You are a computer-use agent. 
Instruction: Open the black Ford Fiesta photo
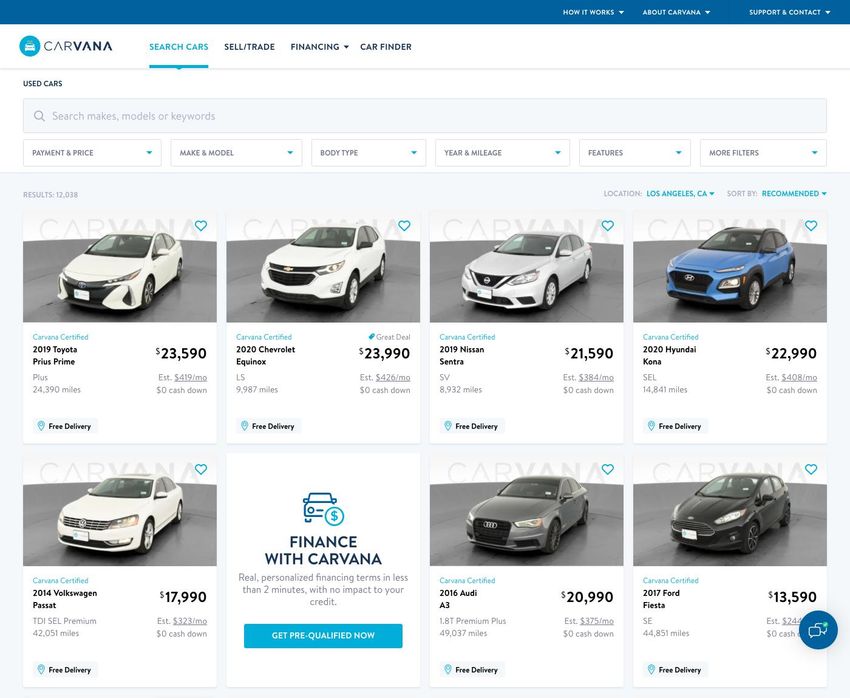click(730, 511)
